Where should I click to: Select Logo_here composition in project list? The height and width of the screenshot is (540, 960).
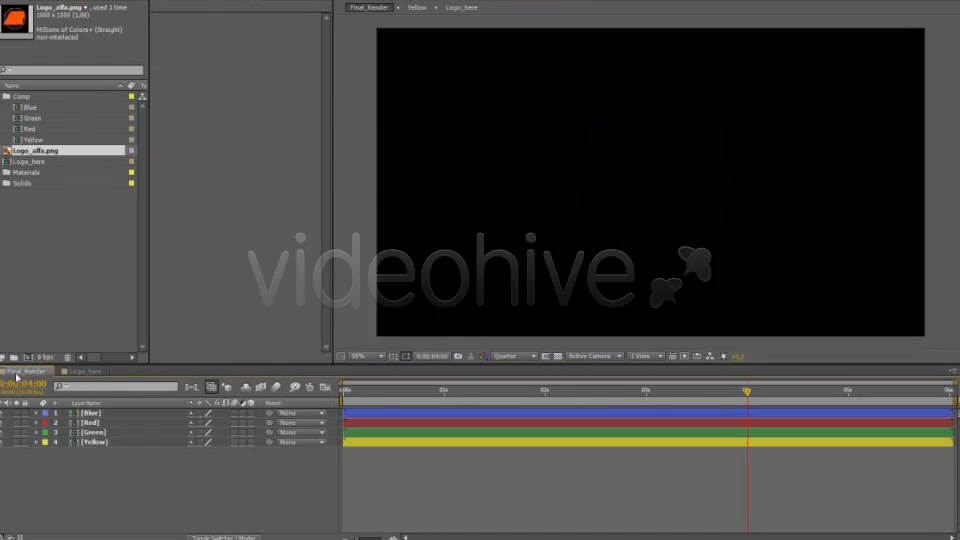pos(29,162)
